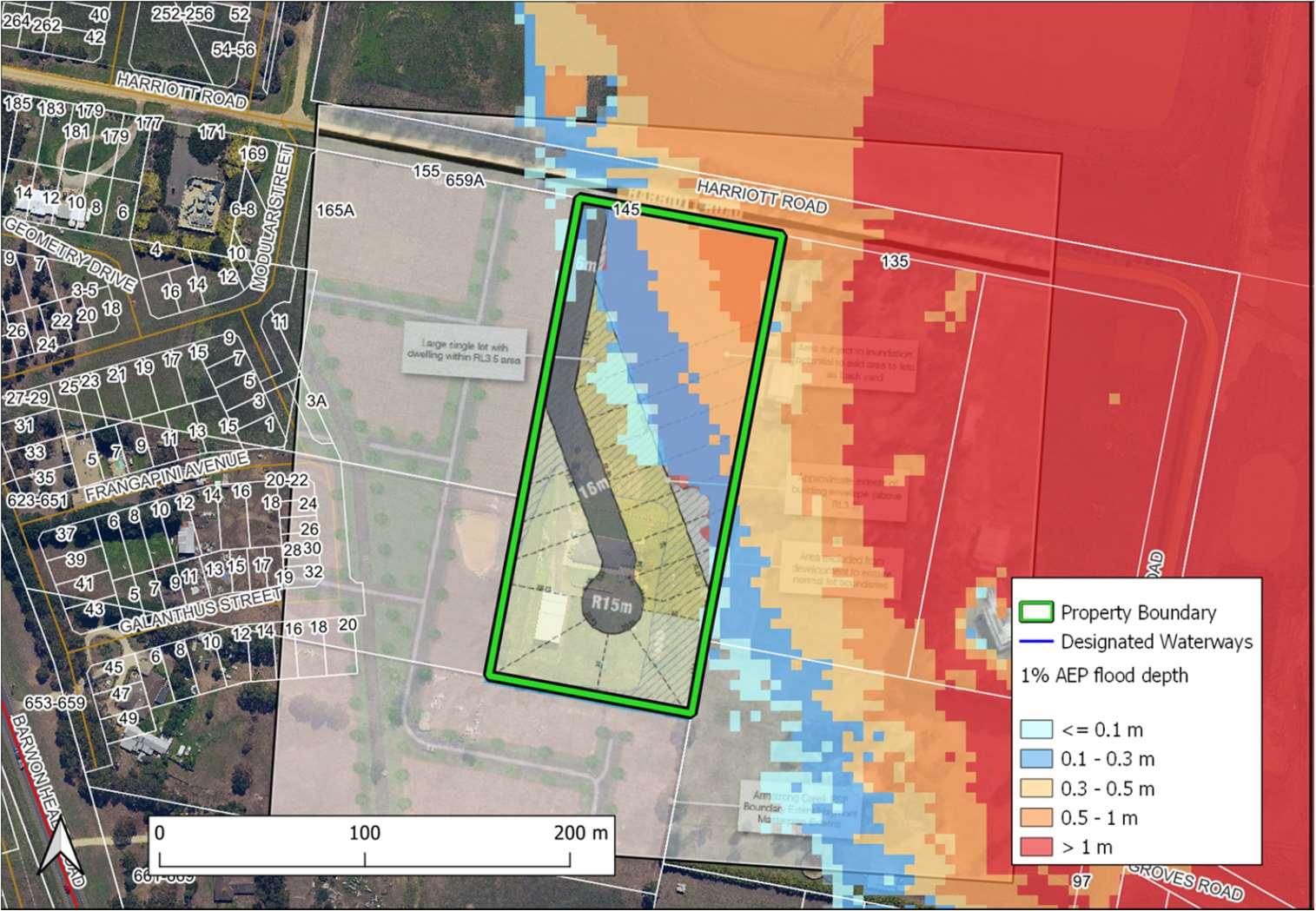Click lot number '37'
Viewport: 1316px width, 911px height.
[x=66, y=533]
